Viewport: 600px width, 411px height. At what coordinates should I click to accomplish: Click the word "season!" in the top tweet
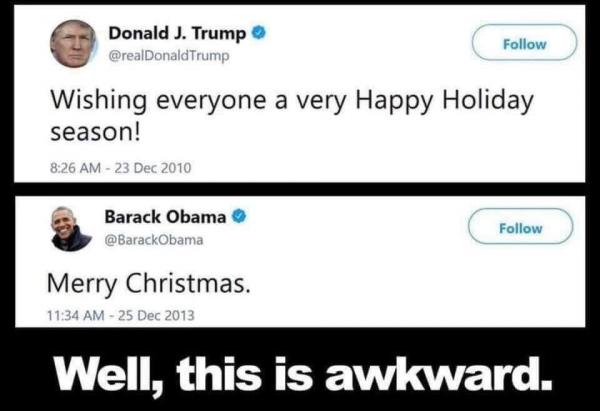point(96,132)
